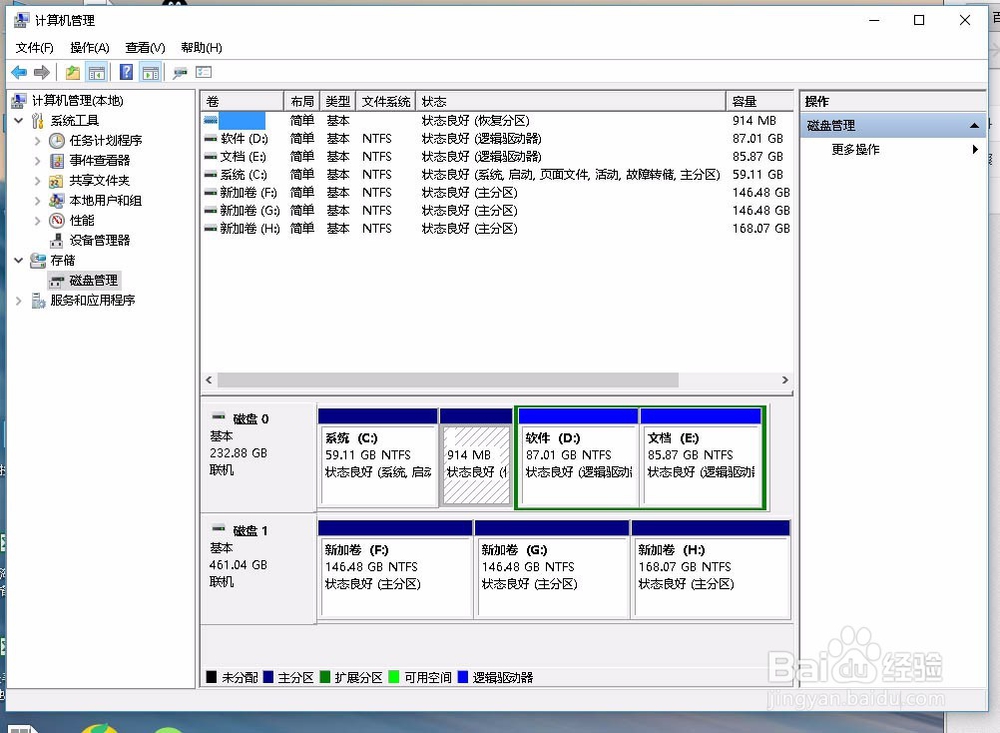Open the 文件(F) menu
The height and width of the screenshot is (733, 1000).
point(34,48)
